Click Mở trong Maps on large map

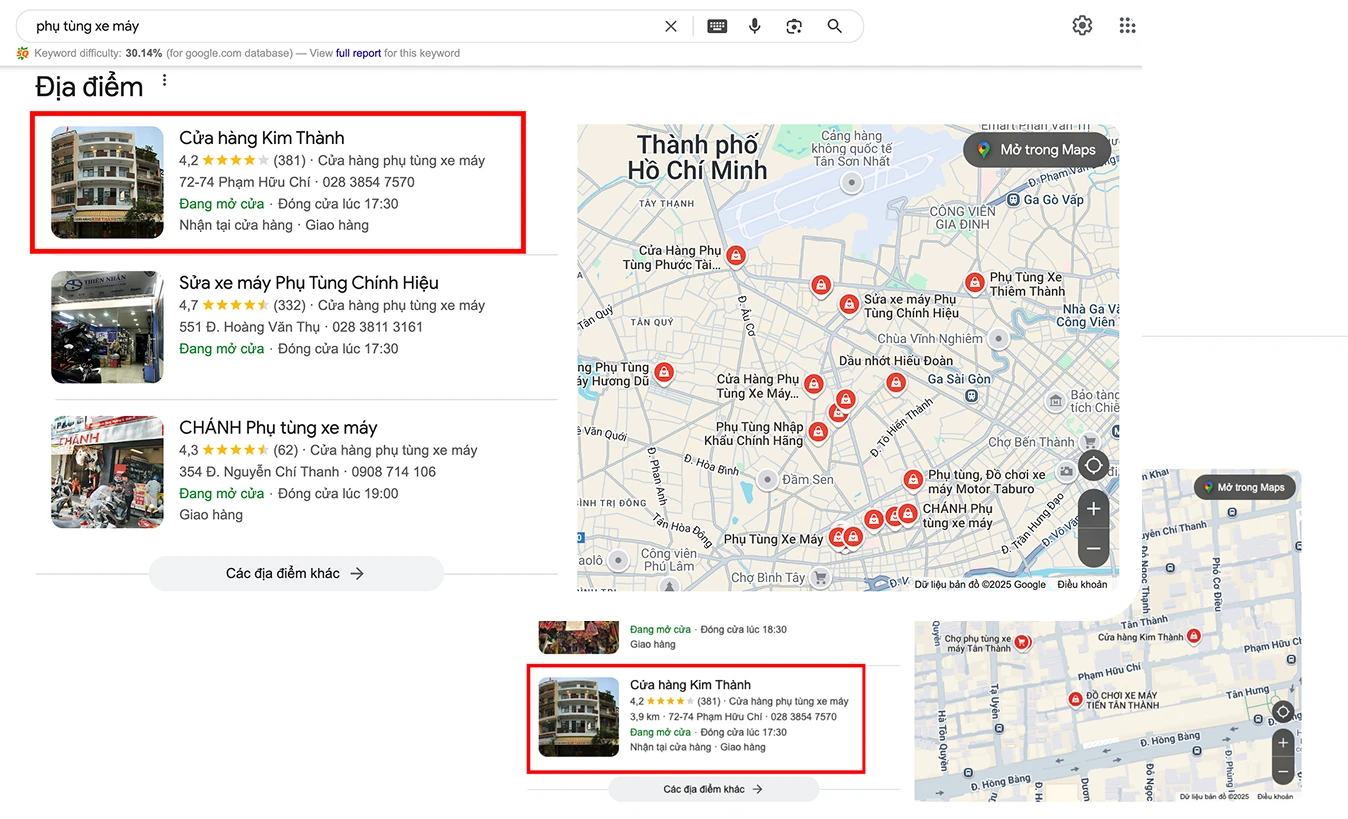[x=1037, y=150]
